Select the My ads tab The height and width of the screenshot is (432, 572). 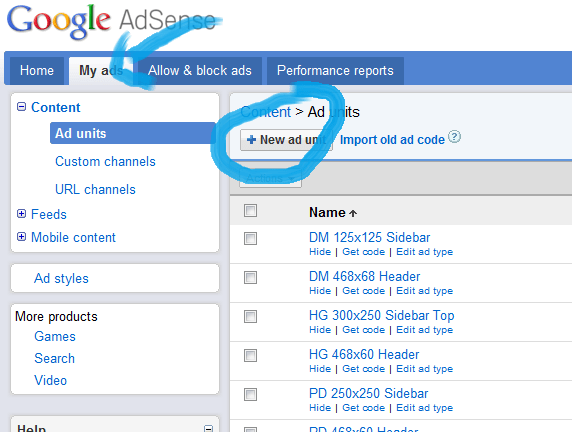pyautogui.click(x=101, y=70)
